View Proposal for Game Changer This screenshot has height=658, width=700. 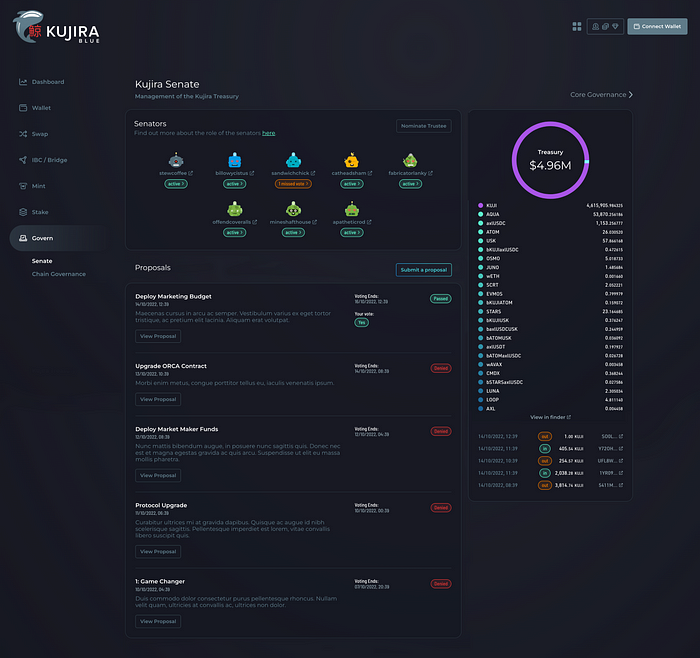point(158,621)
